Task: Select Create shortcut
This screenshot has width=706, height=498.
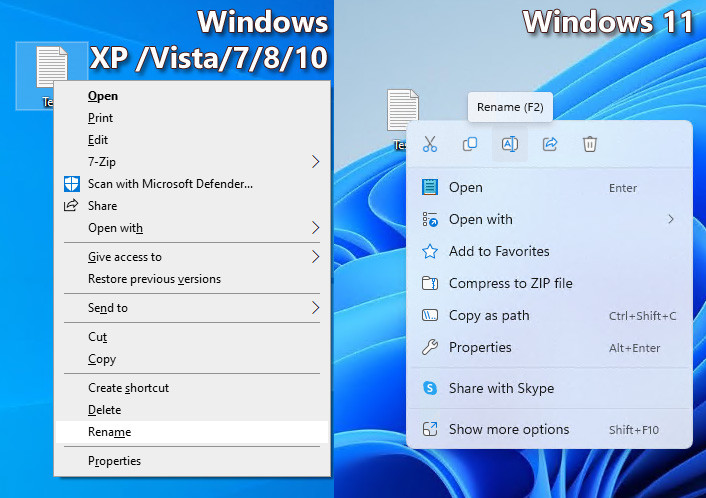Action: (192, 388)
